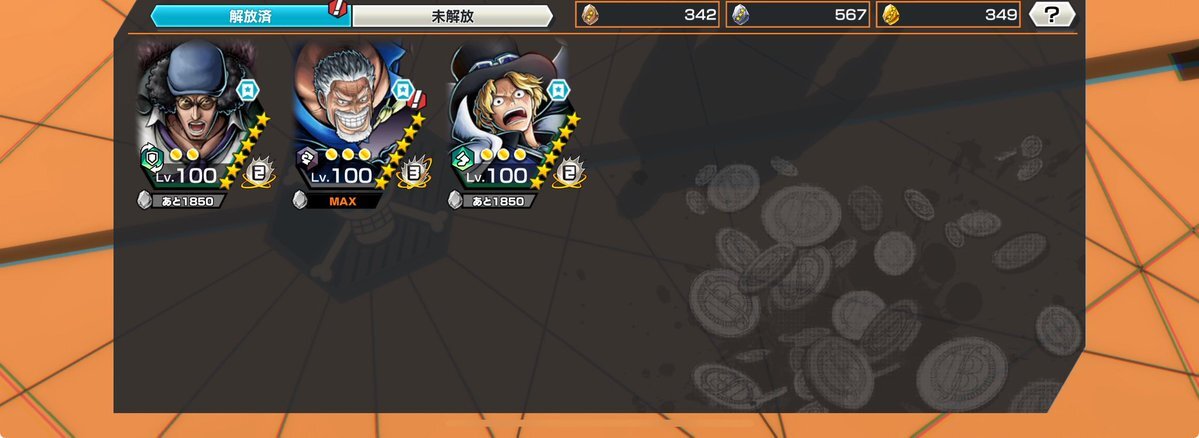The image size is (1199, 438).
Task: Tap the level 3 boost badge on Garp
Action: coord(414,172)
